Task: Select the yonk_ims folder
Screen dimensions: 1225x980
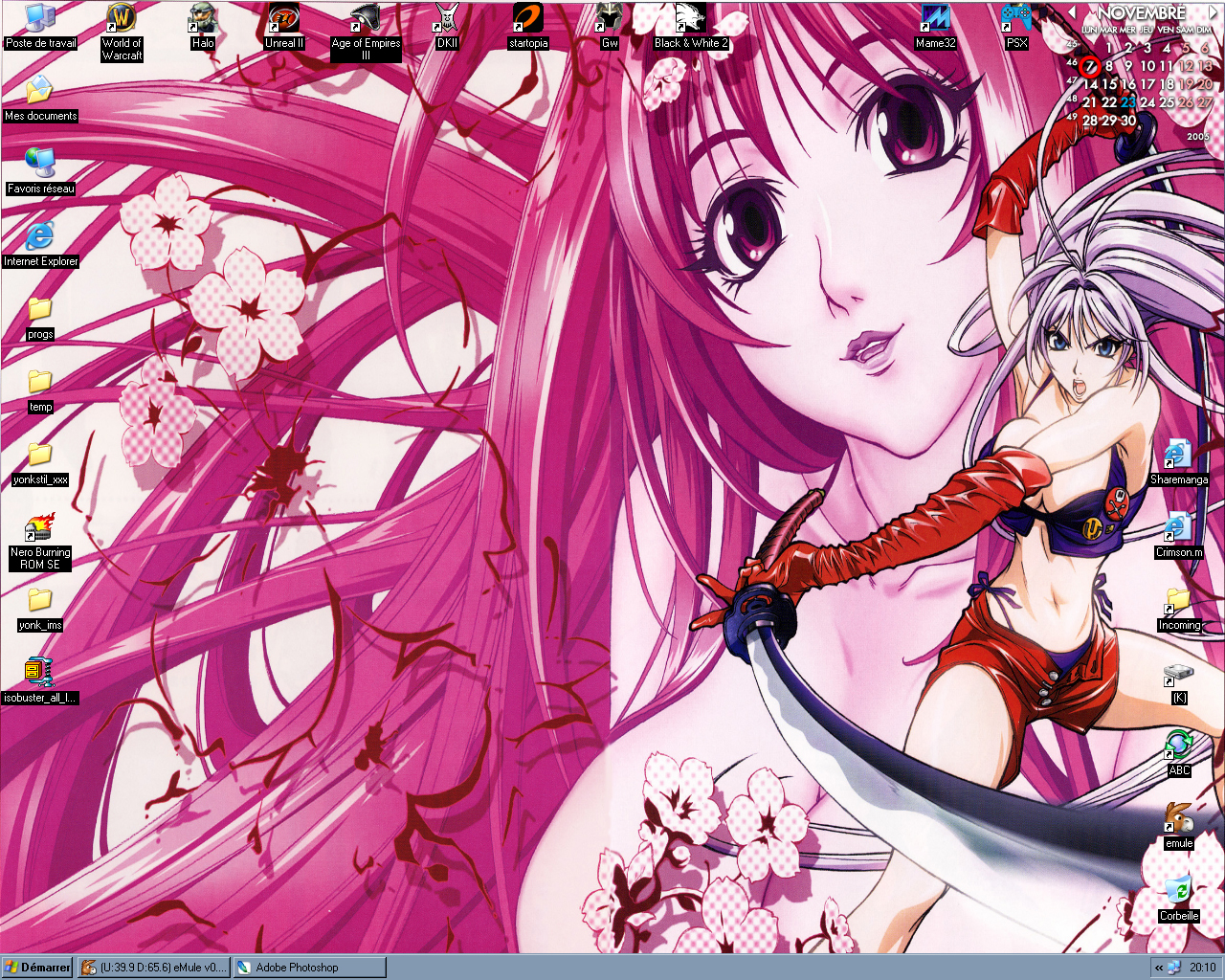Action: (40, 608)
